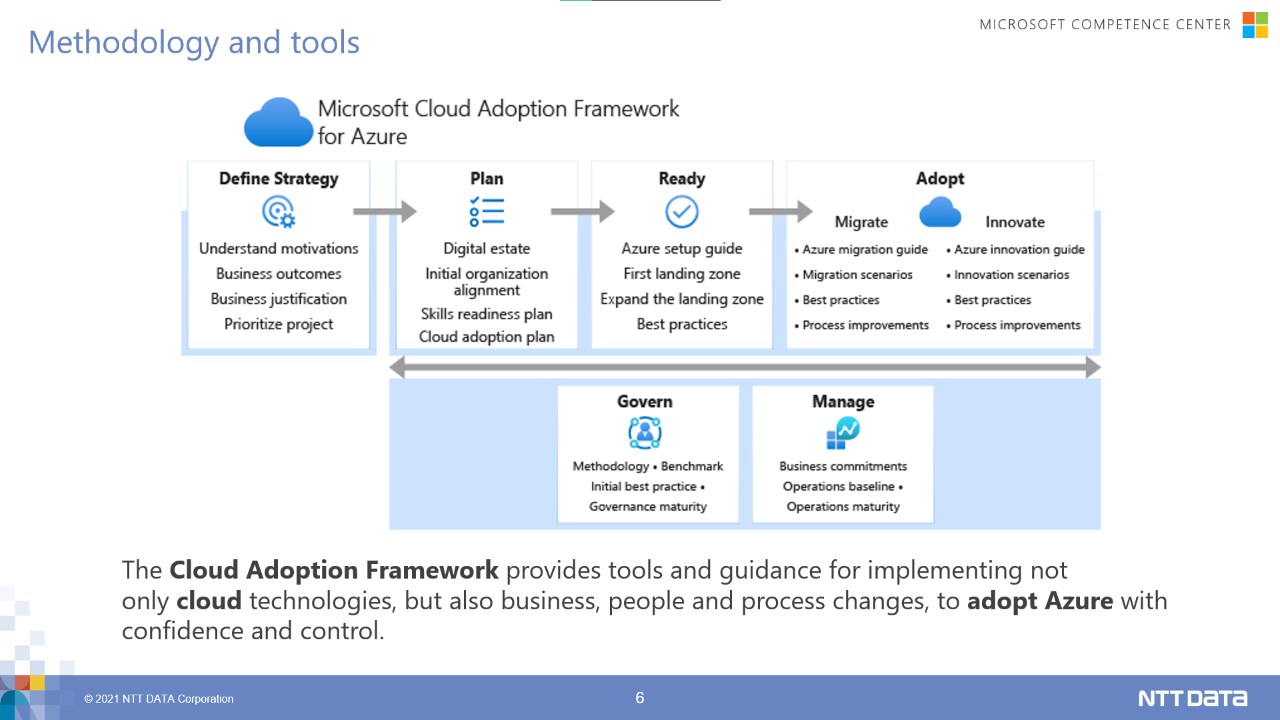Click the arrow between Define Strategy and Plan

click(385, 211)
